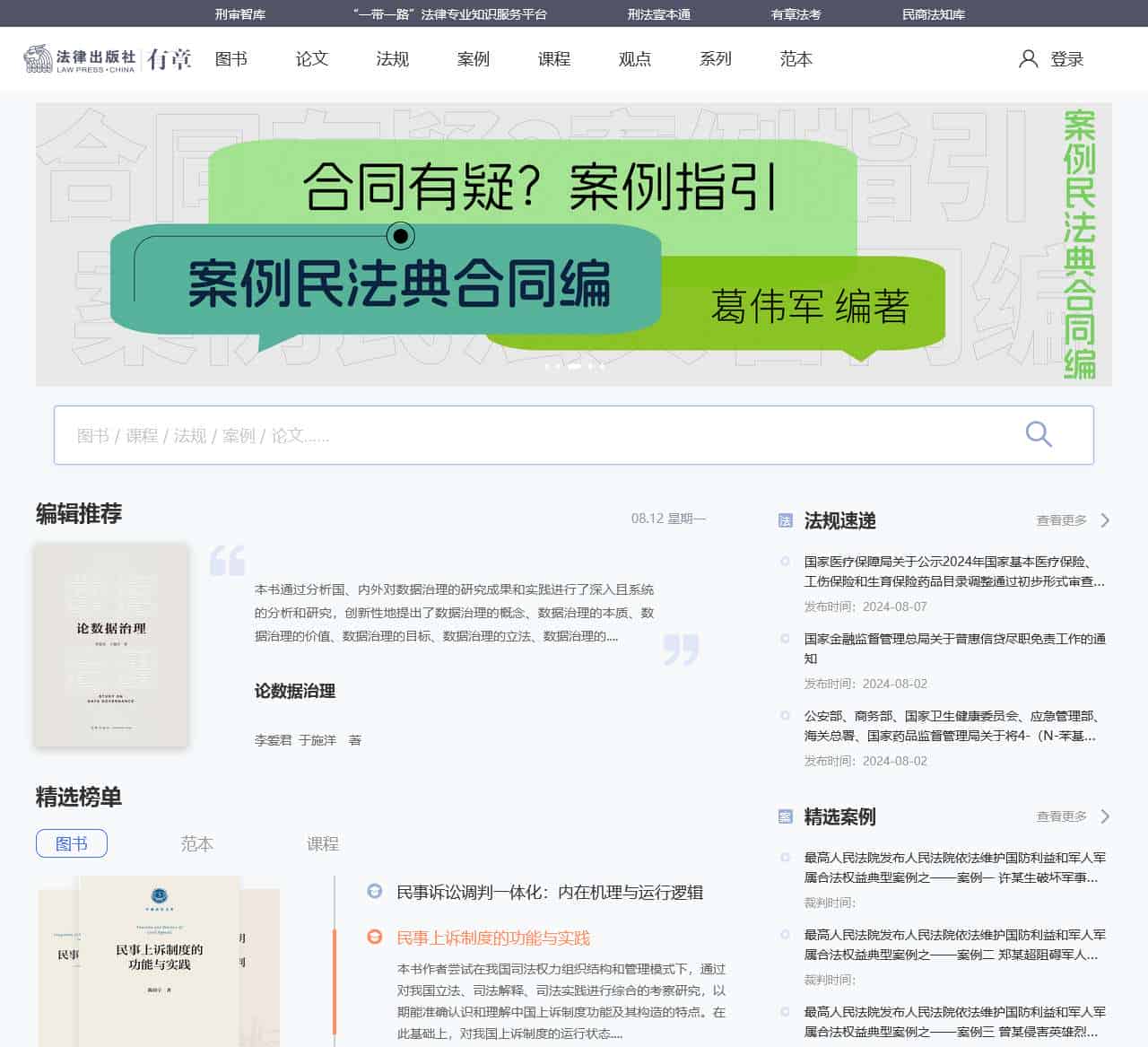Go to the 案例 navigation item

click(x=474, y=59)
